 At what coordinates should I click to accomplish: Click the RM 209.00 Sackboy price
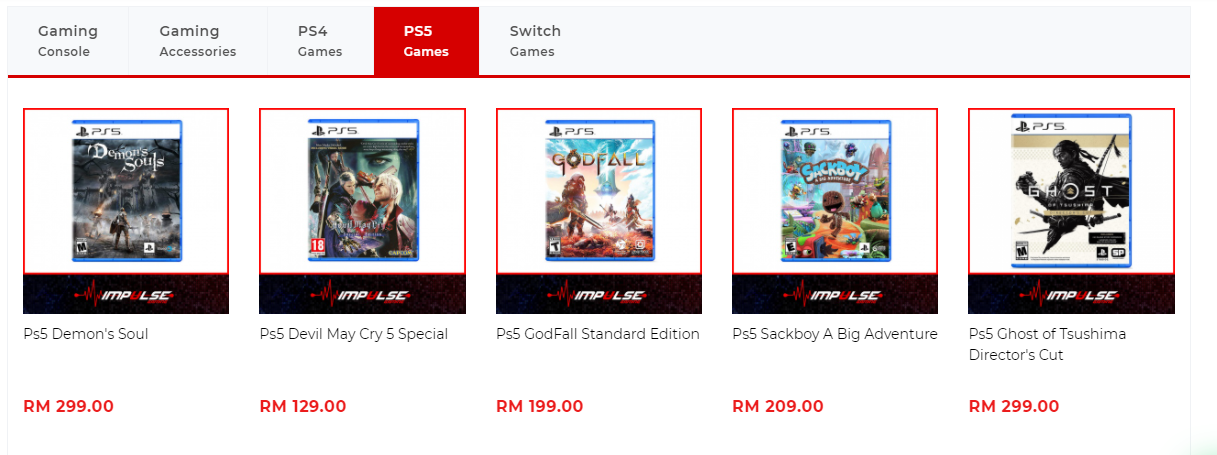[x=778, y=407]
